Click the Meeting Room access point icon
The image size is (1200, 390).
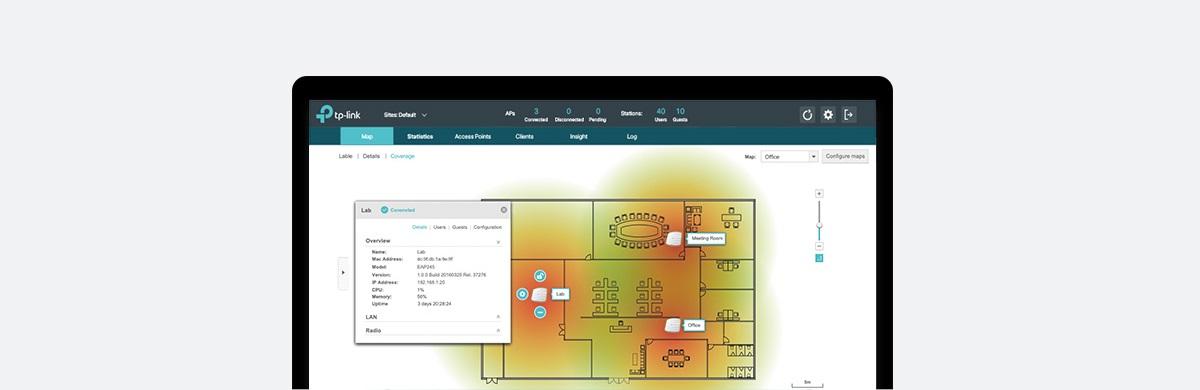pos(674,238)
